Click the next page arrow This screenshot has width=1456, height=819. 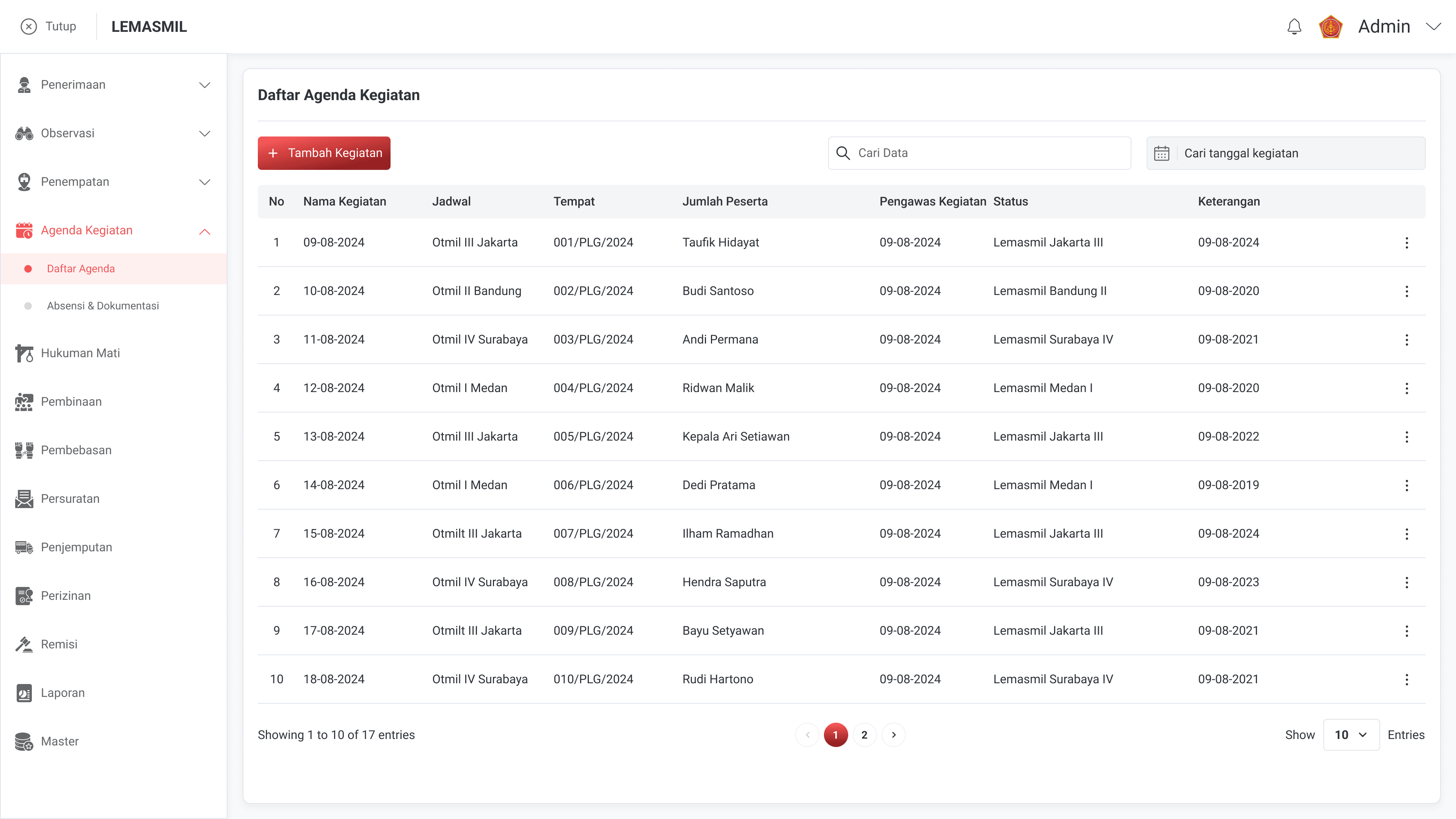click(x=894, y=735)
